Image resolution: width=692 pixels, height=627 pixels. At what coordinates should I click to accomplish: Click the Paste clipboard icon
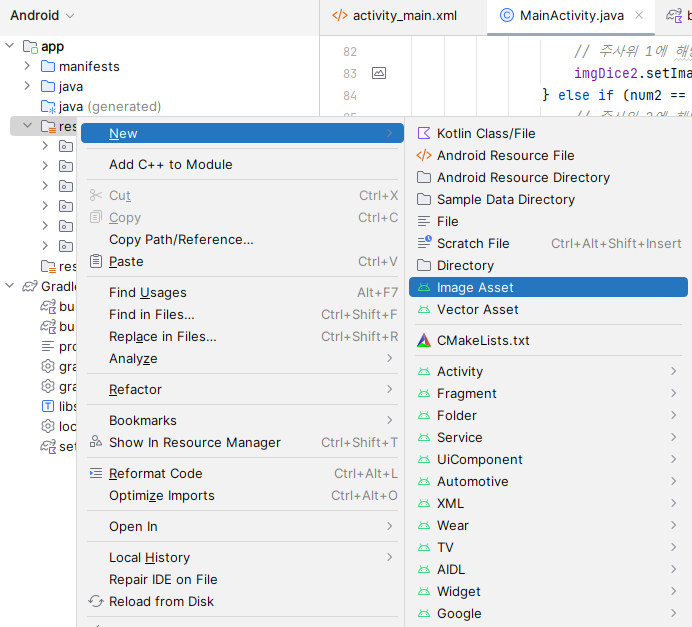coord(96,261)
